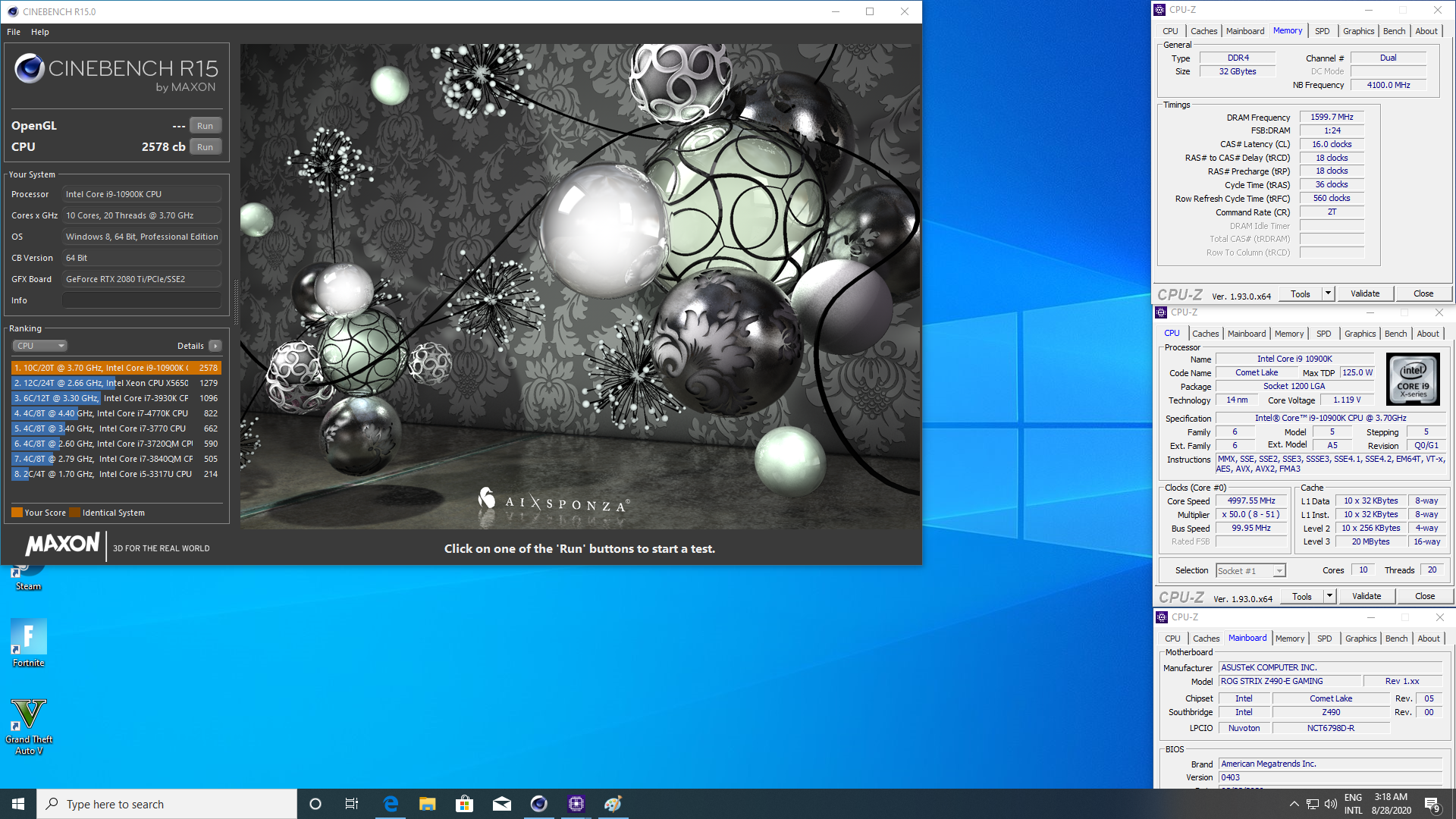Switch to CPU tab in bottom CPU-Z window
1456x819 pixels.
pos(1172,639)
